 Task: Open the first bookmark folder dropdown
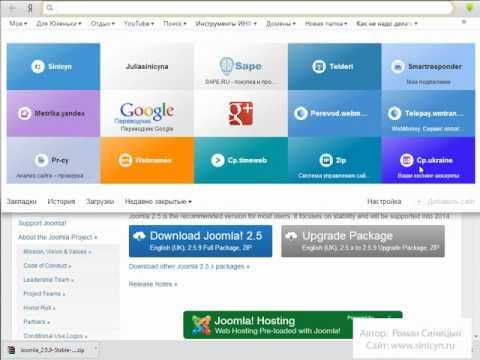pos(18,24)
